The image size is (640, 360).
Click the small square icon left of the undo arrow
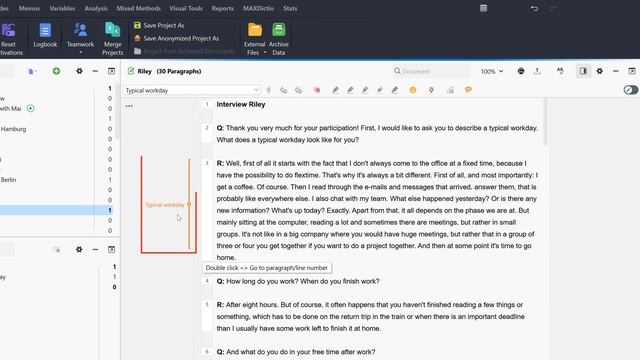483,8
